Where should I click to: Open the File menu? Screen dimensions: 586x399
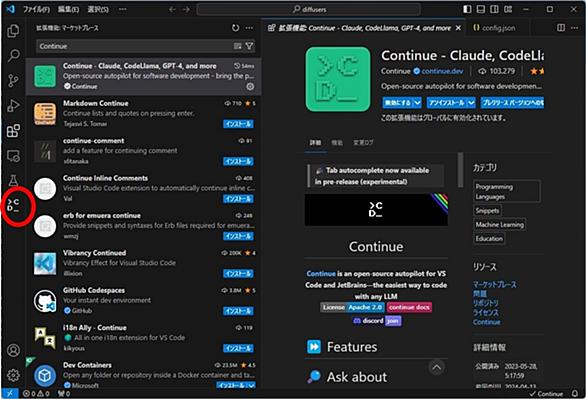(37, 9)
